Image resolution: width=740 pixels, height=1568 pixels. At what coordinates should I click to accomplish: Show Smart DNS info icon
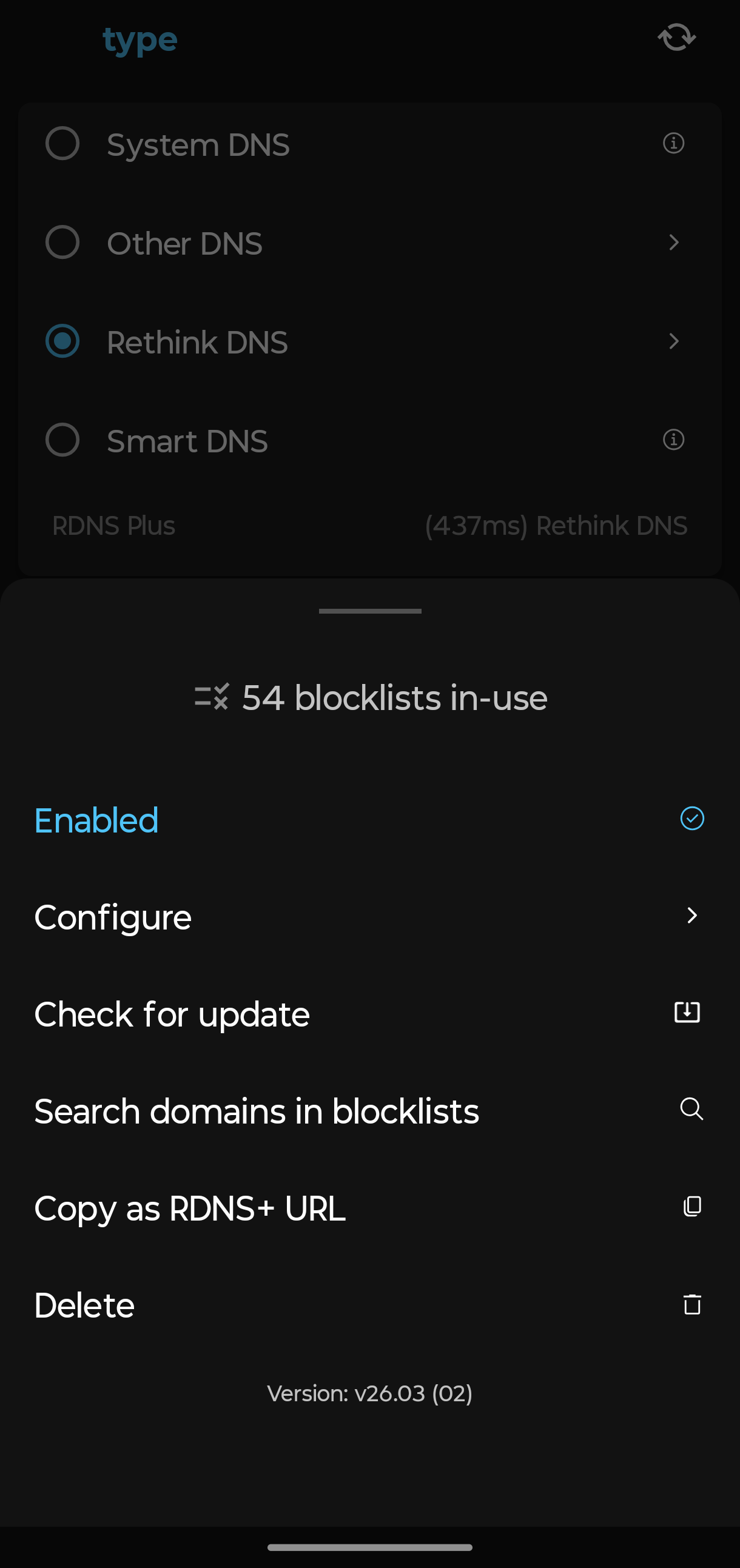click(673, 440)
